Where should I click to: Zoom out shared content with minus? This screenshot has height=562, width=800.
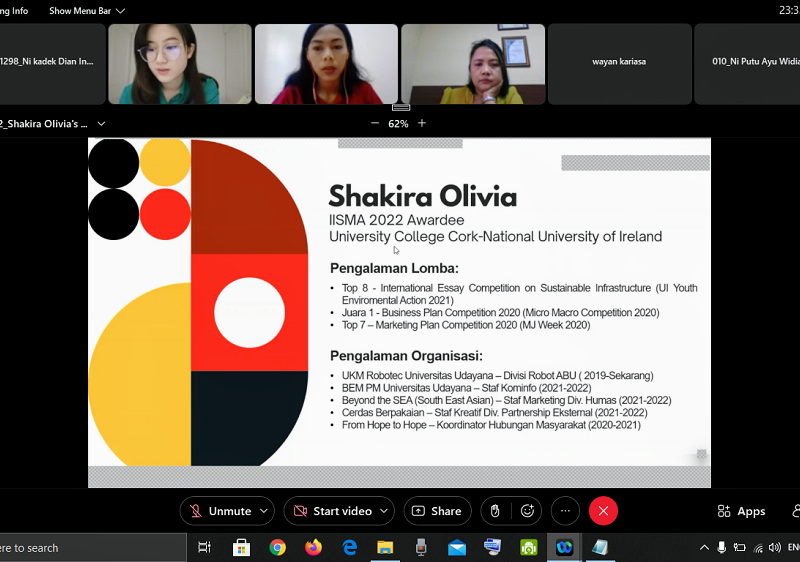tap(375, 123)
